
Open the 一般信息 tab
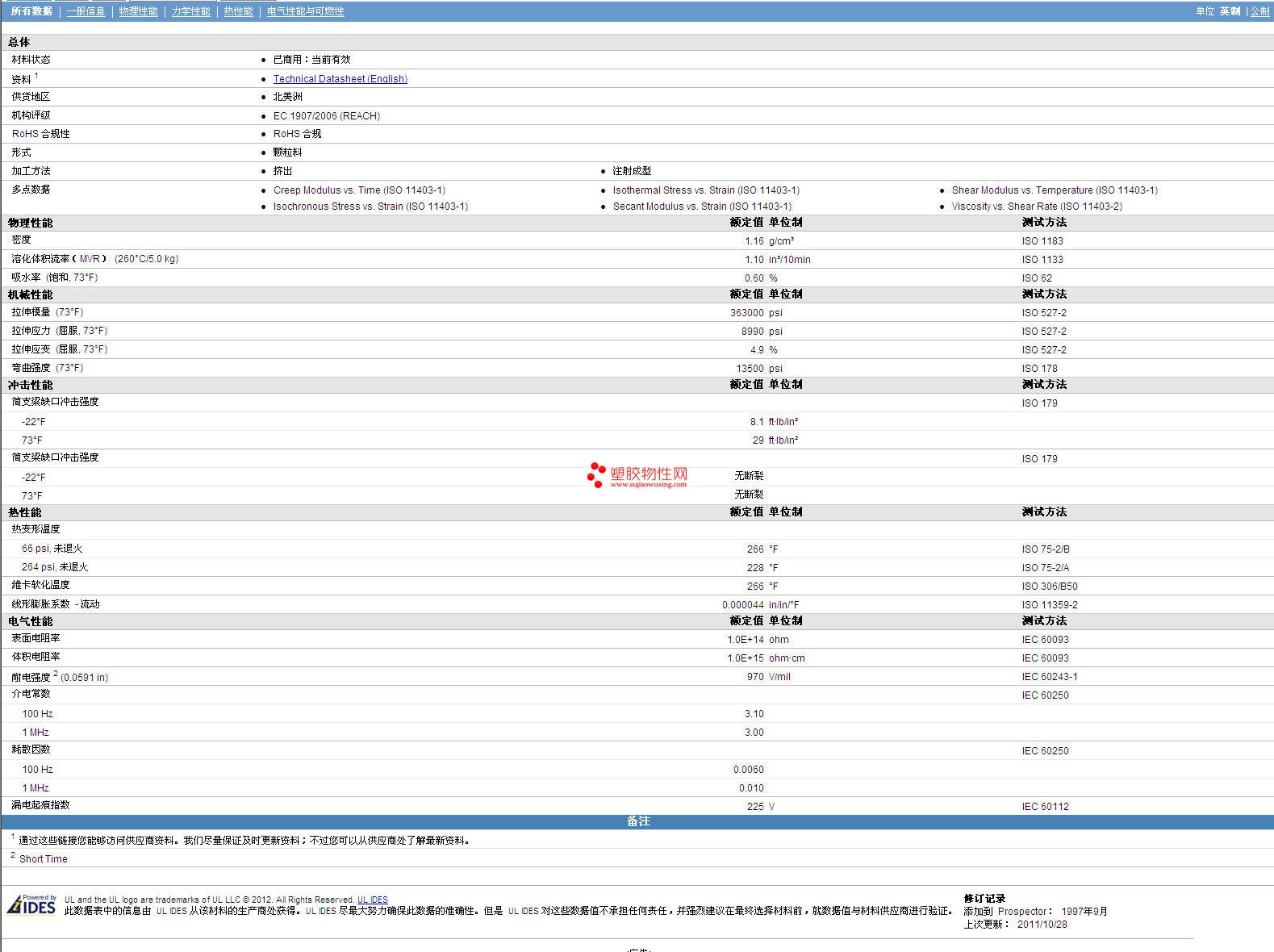pyautogui.click(x=86, y=11)
